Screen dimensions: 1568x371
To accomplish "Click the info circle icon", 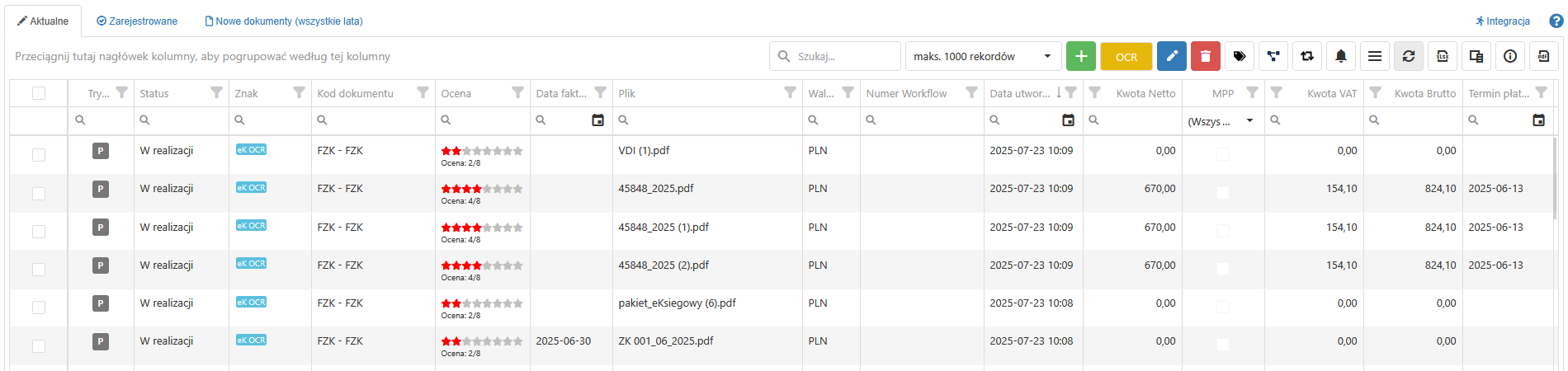I will [x=1510, y=56].
